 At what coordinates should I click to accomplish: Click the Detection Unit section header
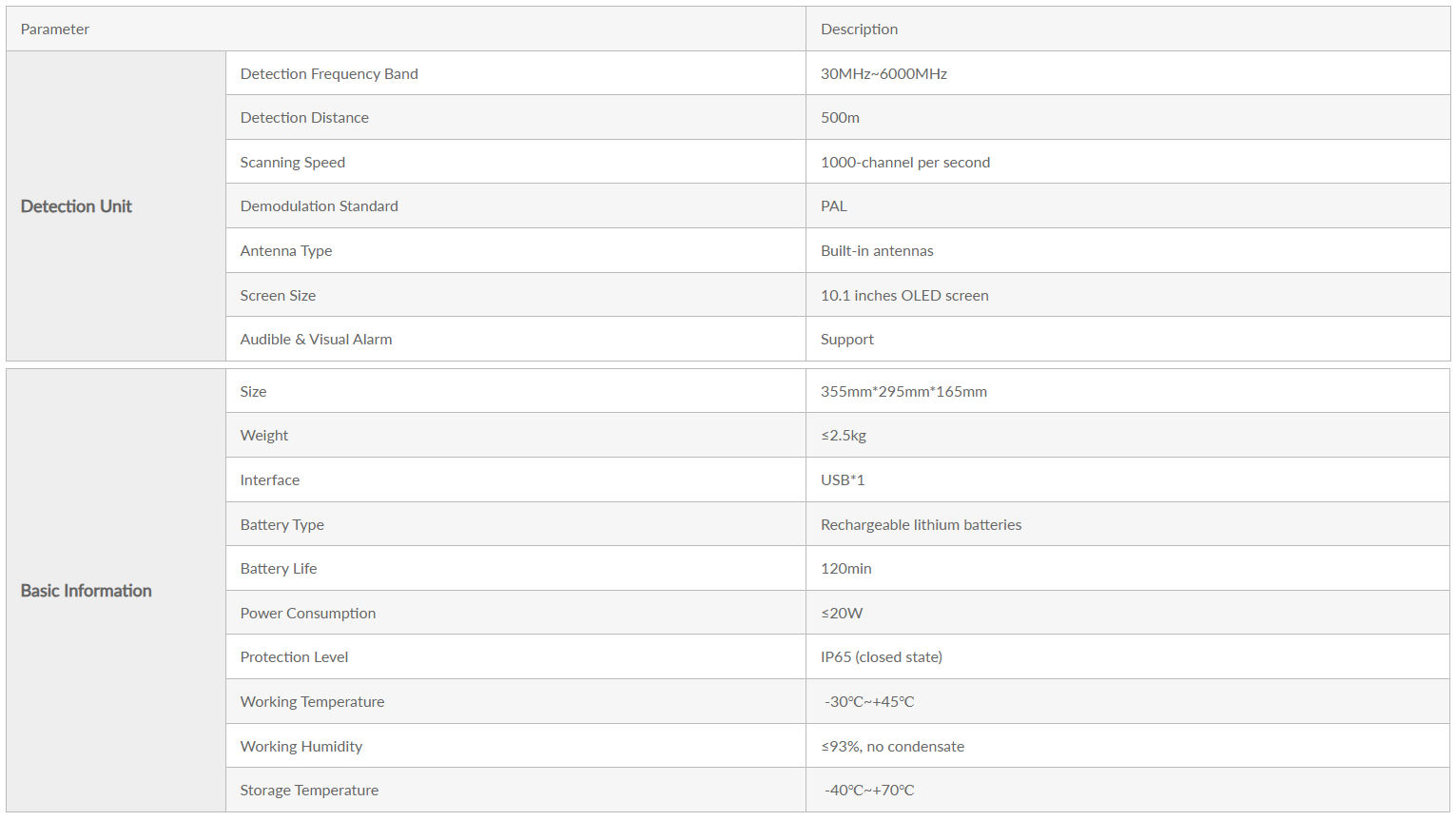click(76, 206)
